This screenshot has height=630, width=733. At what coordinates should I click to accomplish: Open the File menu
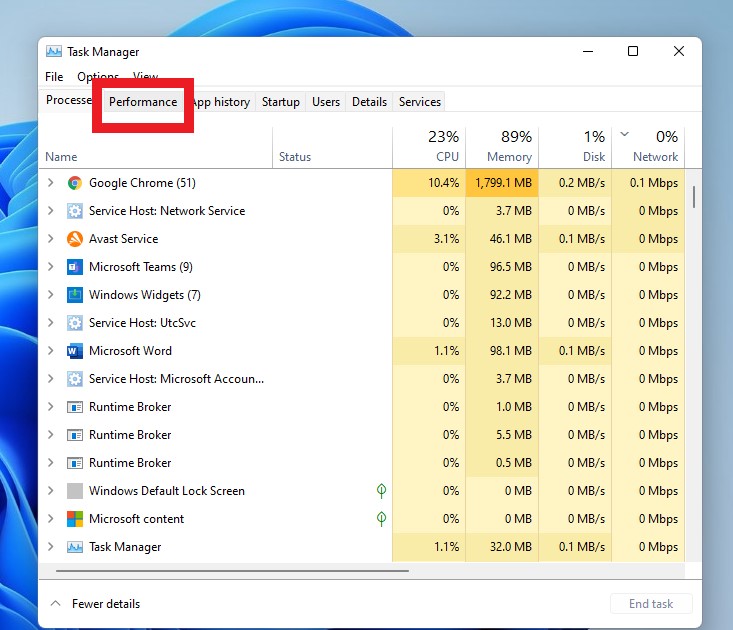click(x=54, y=77)
